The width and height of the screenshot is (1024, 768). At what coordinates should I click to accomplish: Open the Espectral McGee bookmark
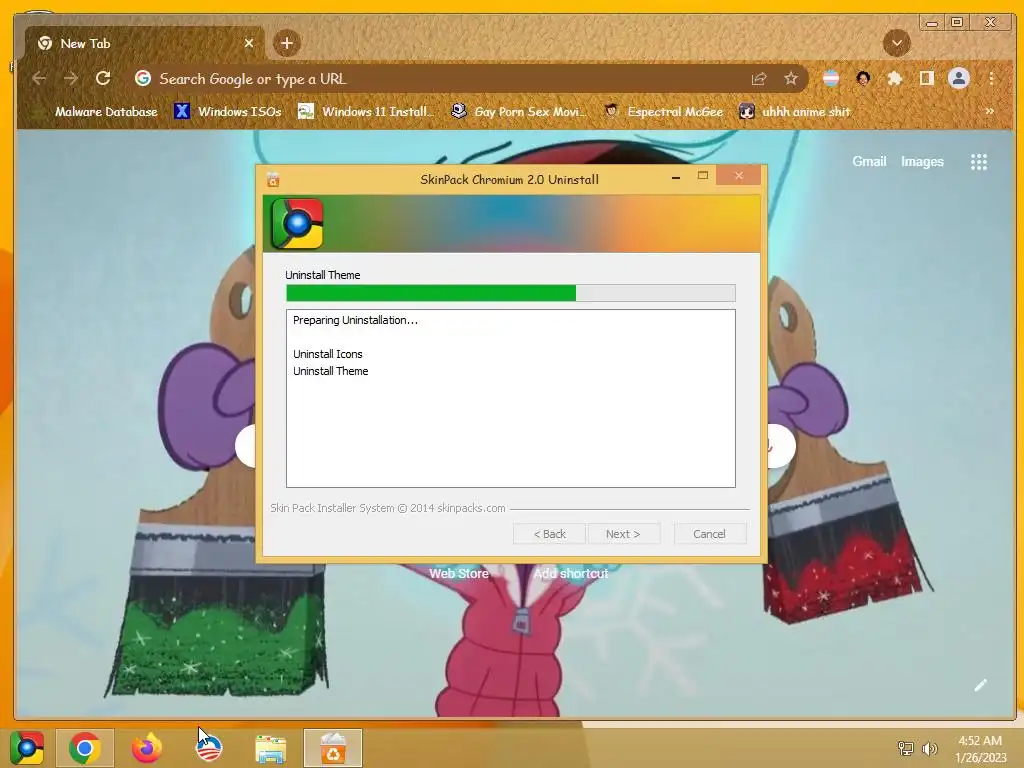point(664,112)
